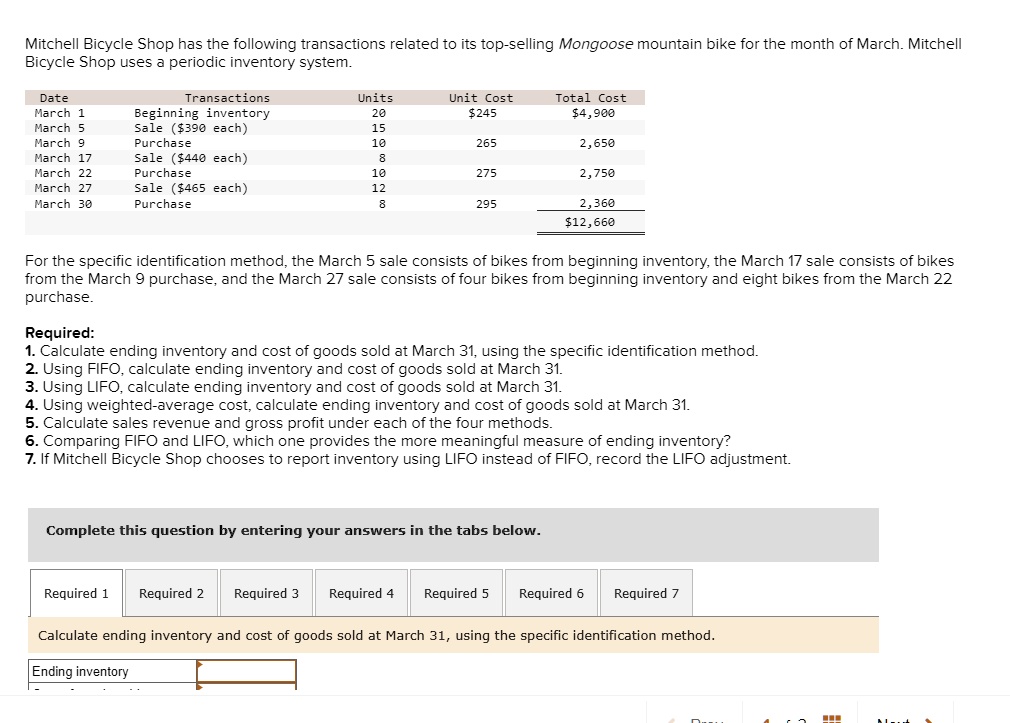Click the question list grid icon
The height and width of the screenshot is (723, 1010).
[x=831, y=719]
